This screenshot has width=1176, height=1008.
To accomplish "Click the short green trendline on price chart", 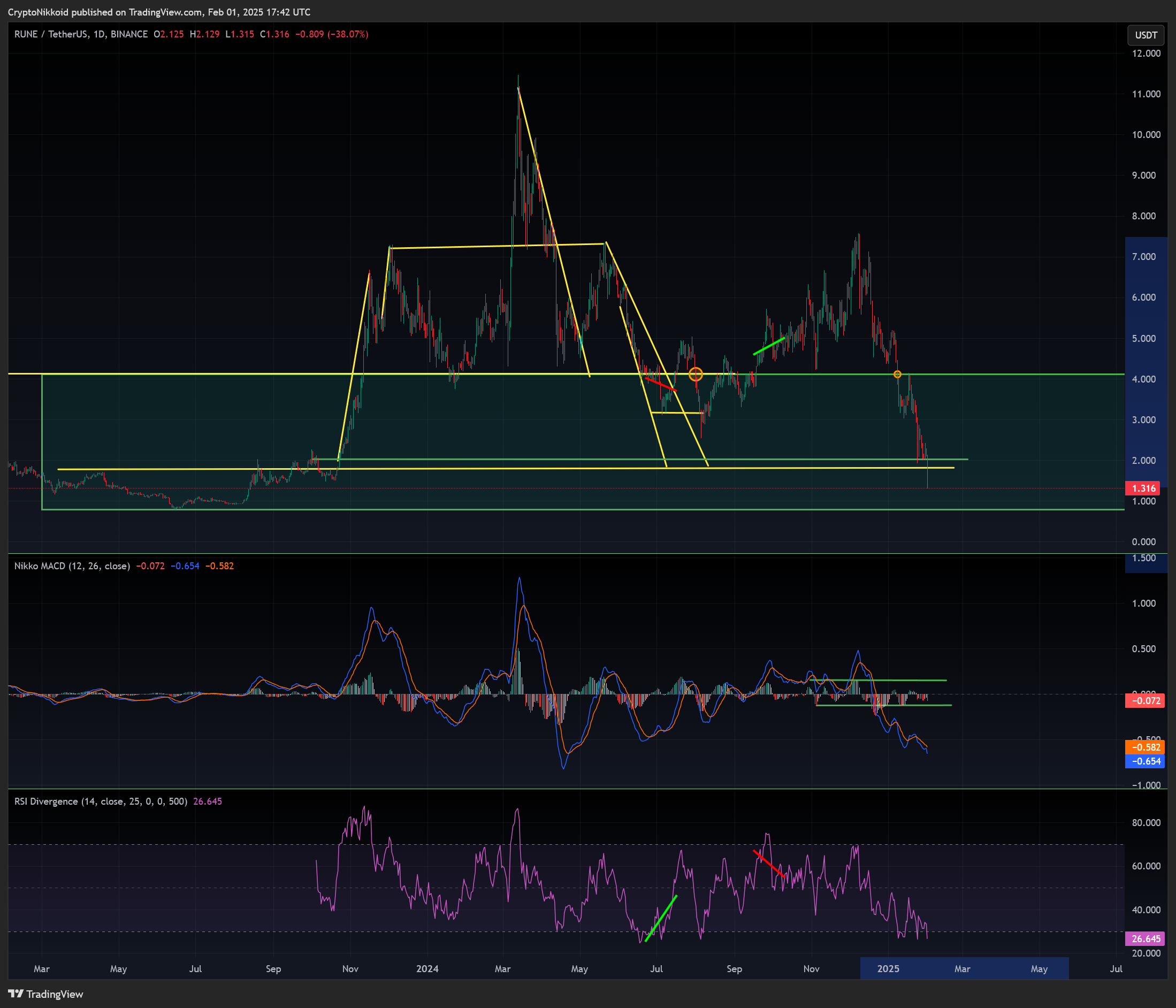I will (x=769, y=346).
